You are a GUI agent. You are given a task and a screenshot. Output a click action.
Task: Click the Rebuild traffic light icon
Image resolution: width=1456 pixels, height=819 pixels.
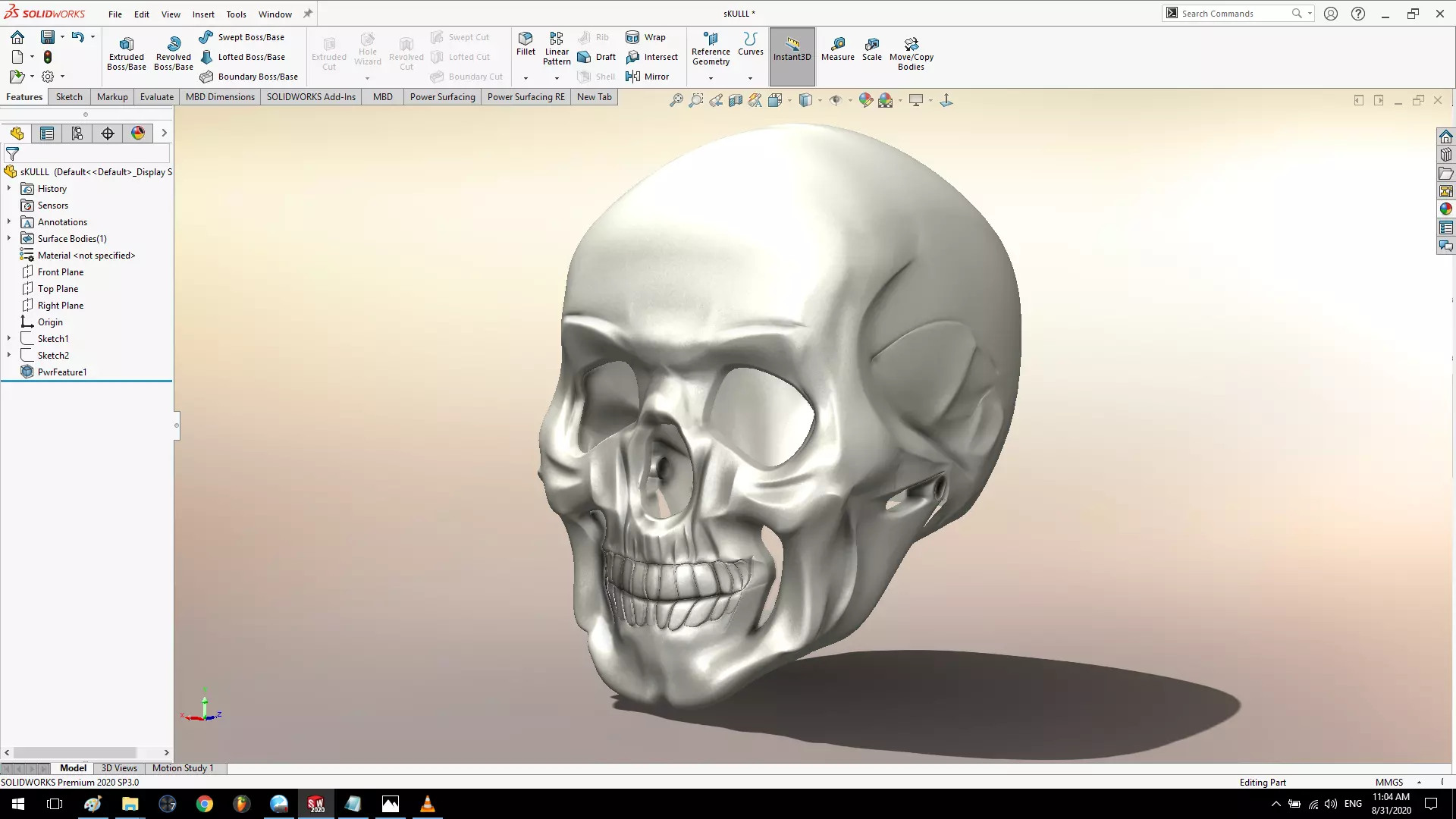(48, 57)
